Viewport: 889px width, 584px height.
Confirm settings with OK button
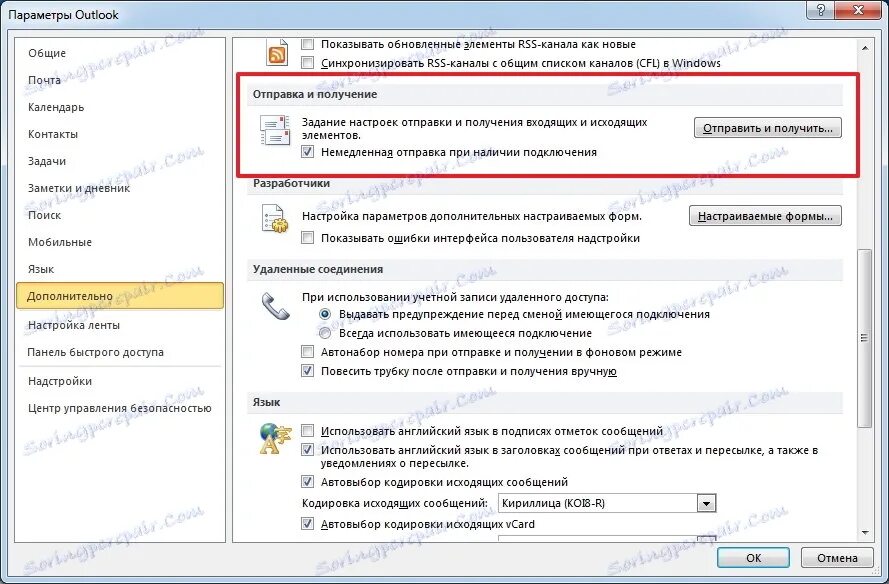coord(753,558)
